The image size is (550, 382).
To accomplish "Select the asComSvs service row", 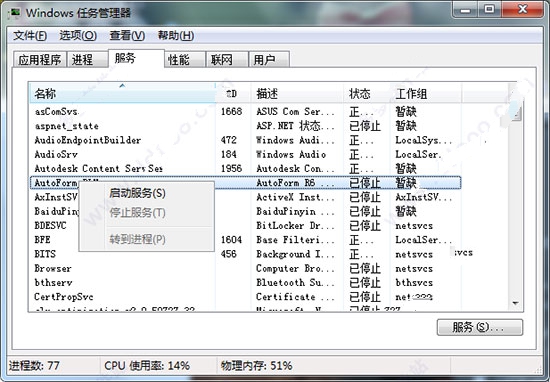I will (x=245, y=112).
